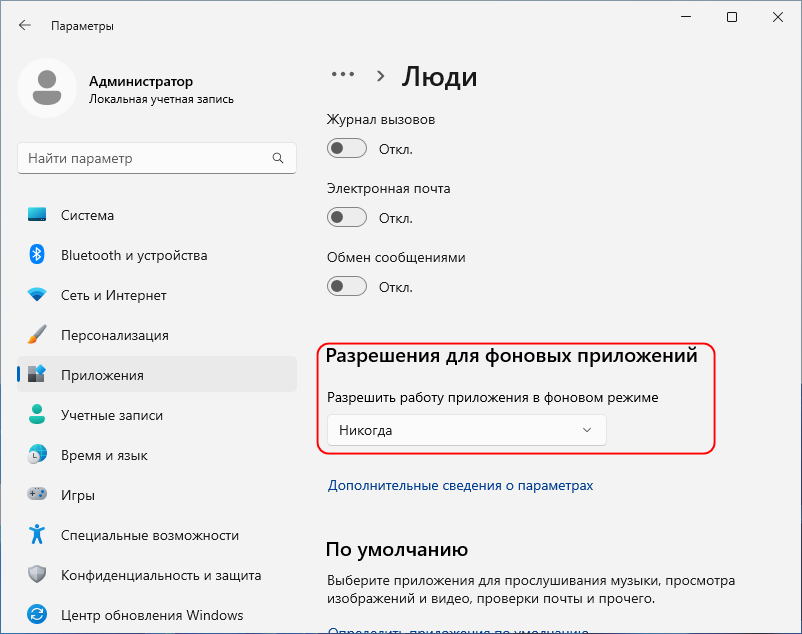Open the Никогда background mode dropdown
The width and height of the screenshot is (802, 634).
pyautogui.click(x=466, y=431)
